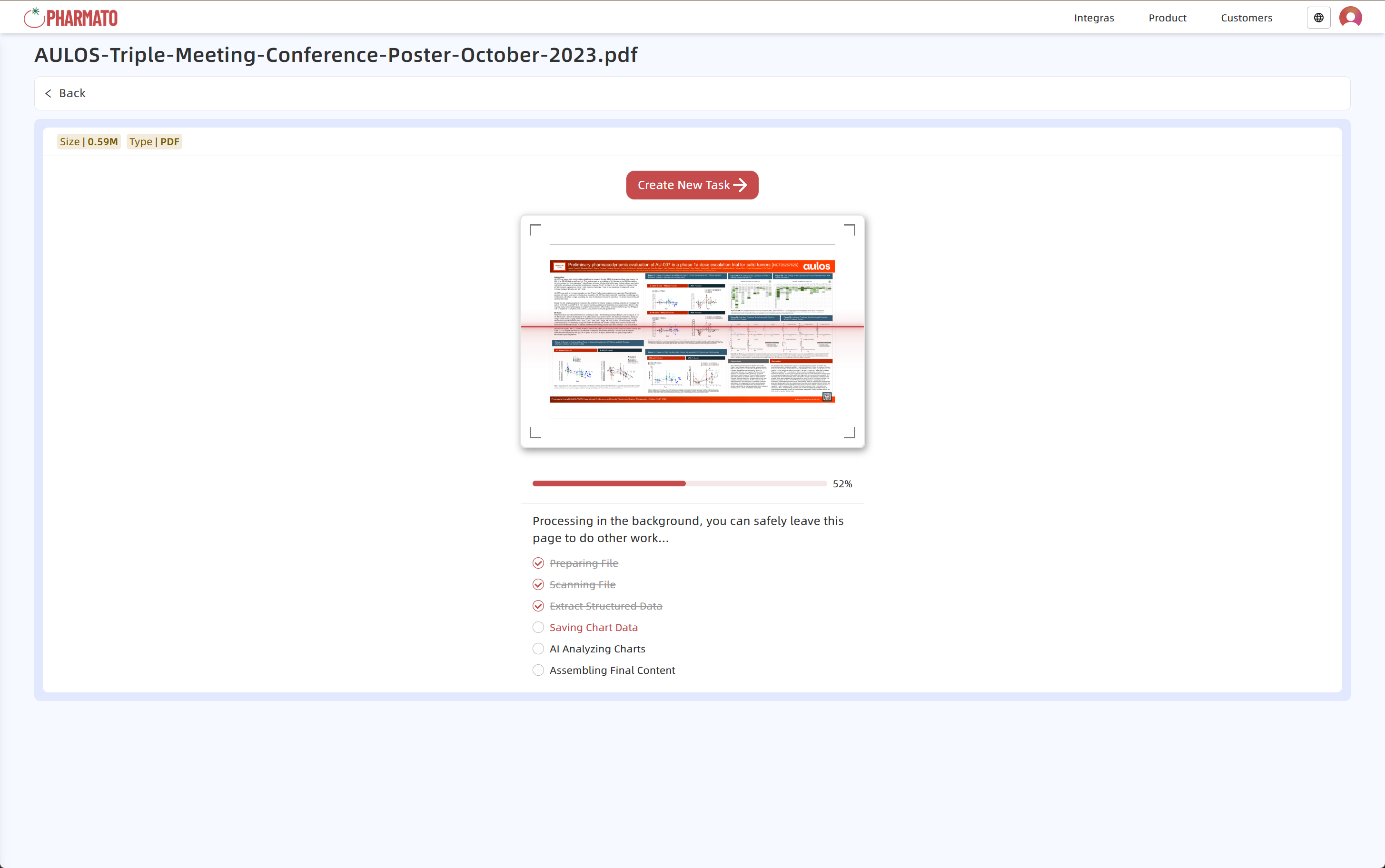Screen dimensions: 1385x868
Task: Click the Size 0.59M badge
Action: coord(89,141)
